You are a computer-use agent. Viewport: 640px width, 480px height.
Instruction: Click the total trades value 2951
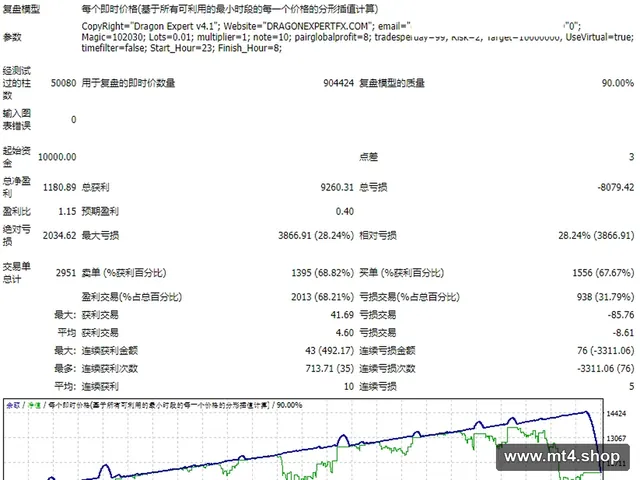(x=66, y=273)
